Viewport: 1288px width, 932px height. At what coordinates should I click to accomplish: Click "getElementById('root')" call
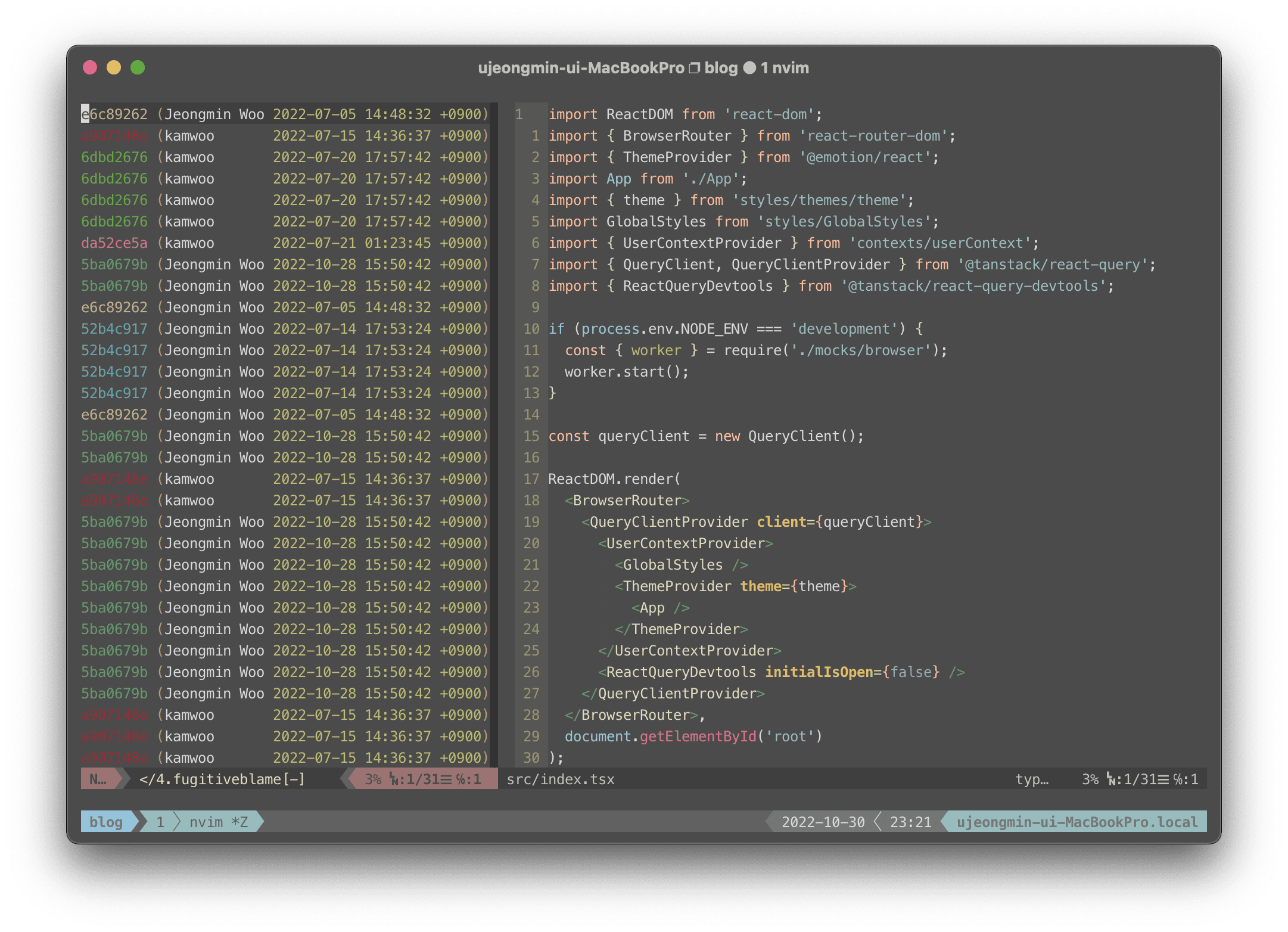pos(731,736)
